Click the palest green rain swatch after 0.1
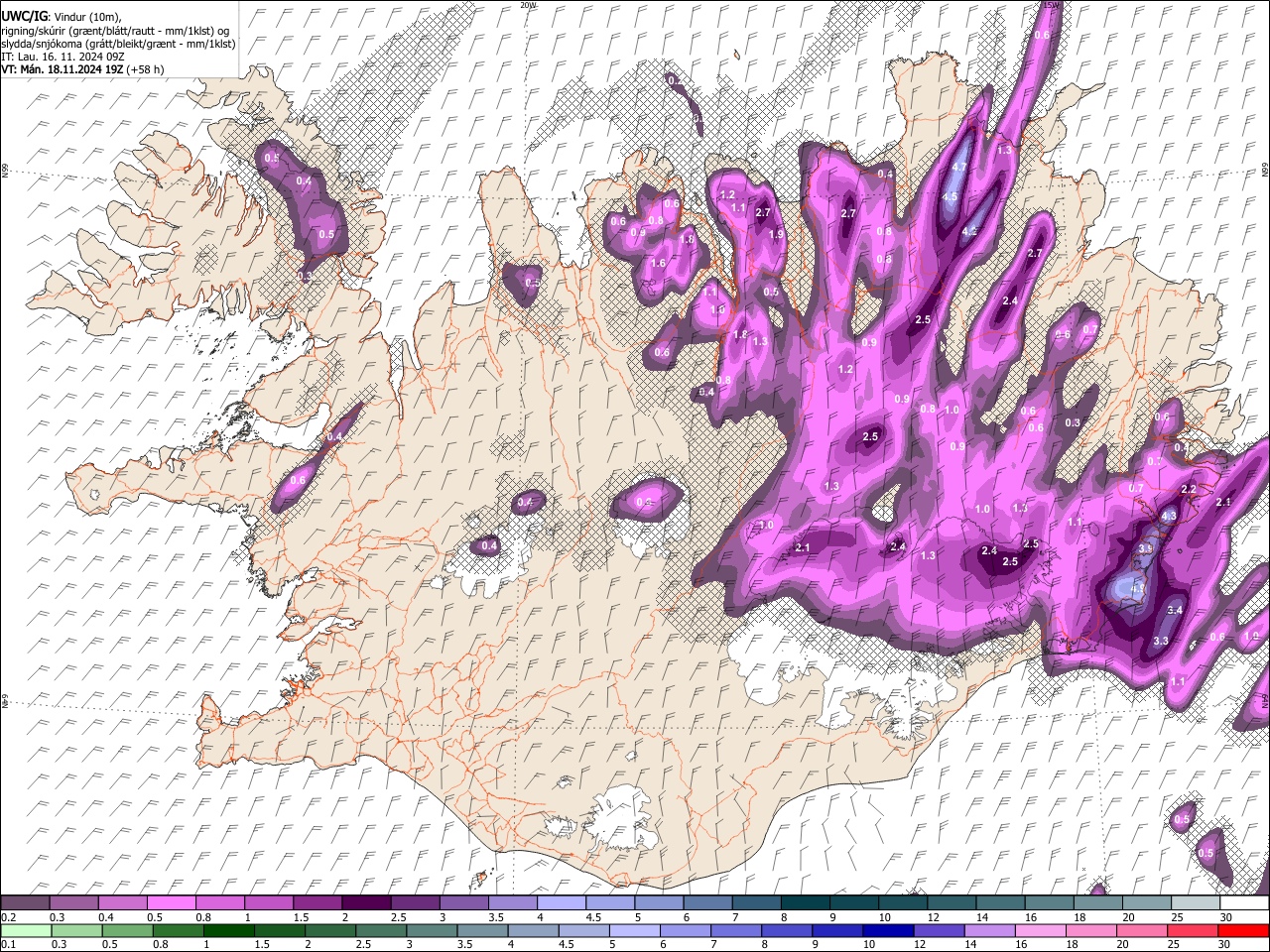 tap(26, 930)
